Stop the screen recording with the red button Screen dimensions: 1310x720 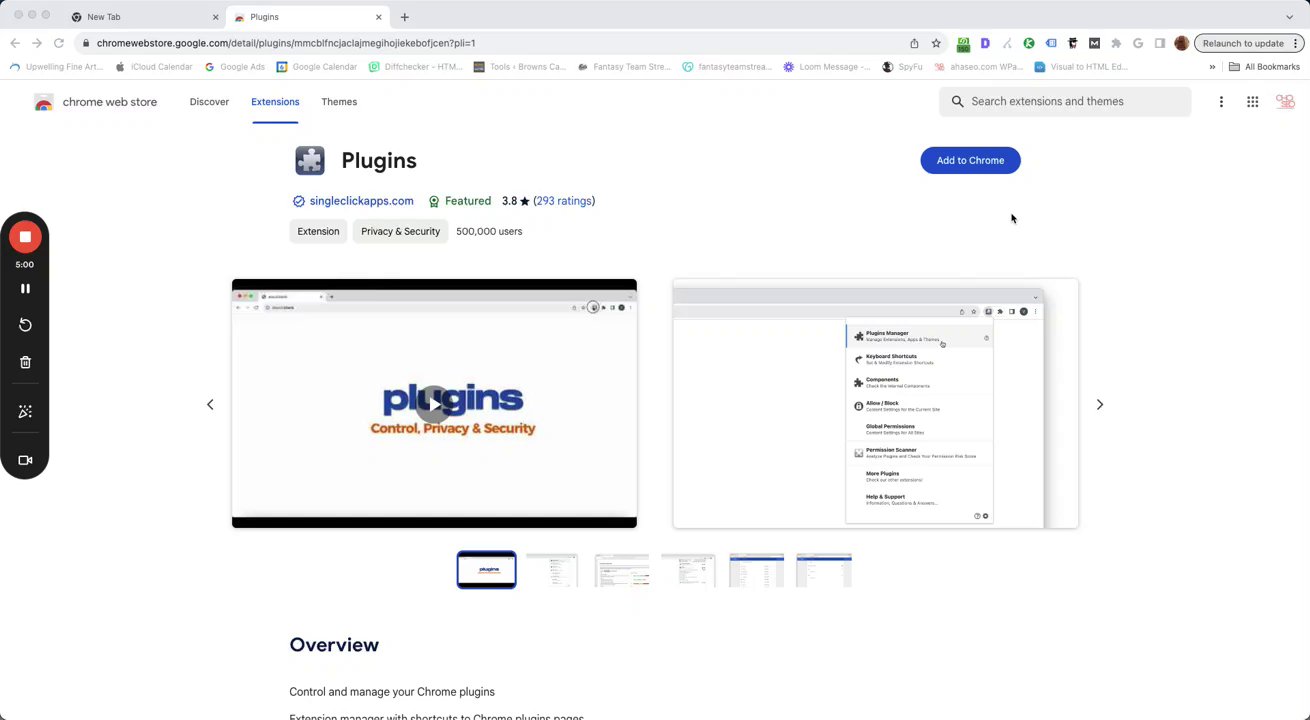click(25, 237)
